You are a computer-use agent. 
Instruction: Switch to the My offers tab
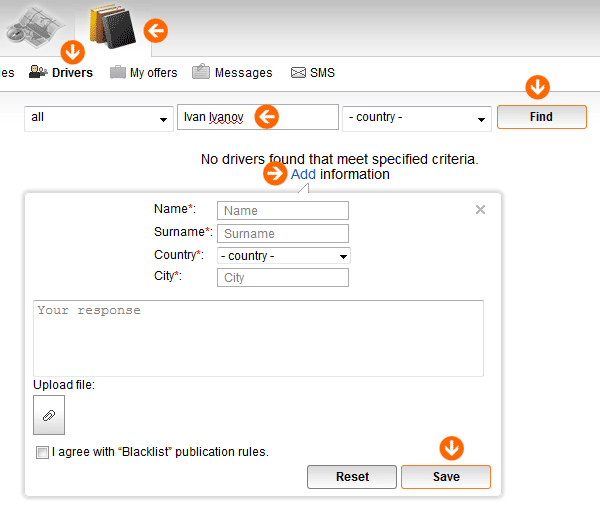(x=153, y=73)
